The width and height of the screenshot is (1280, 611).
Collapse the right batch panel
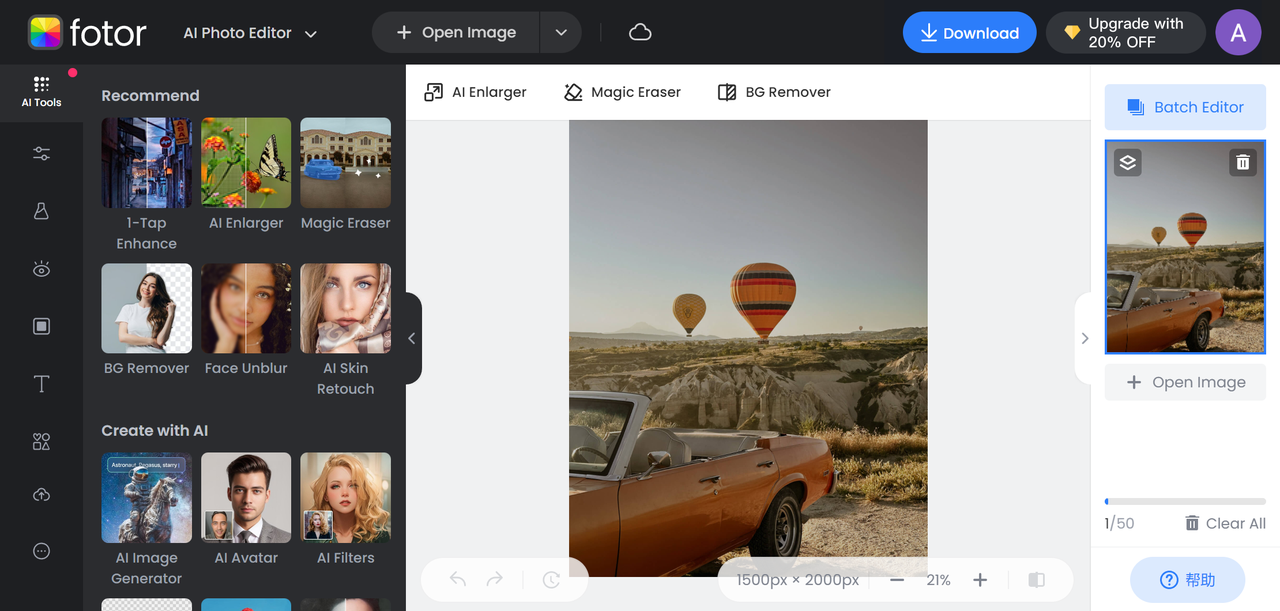1084,338
